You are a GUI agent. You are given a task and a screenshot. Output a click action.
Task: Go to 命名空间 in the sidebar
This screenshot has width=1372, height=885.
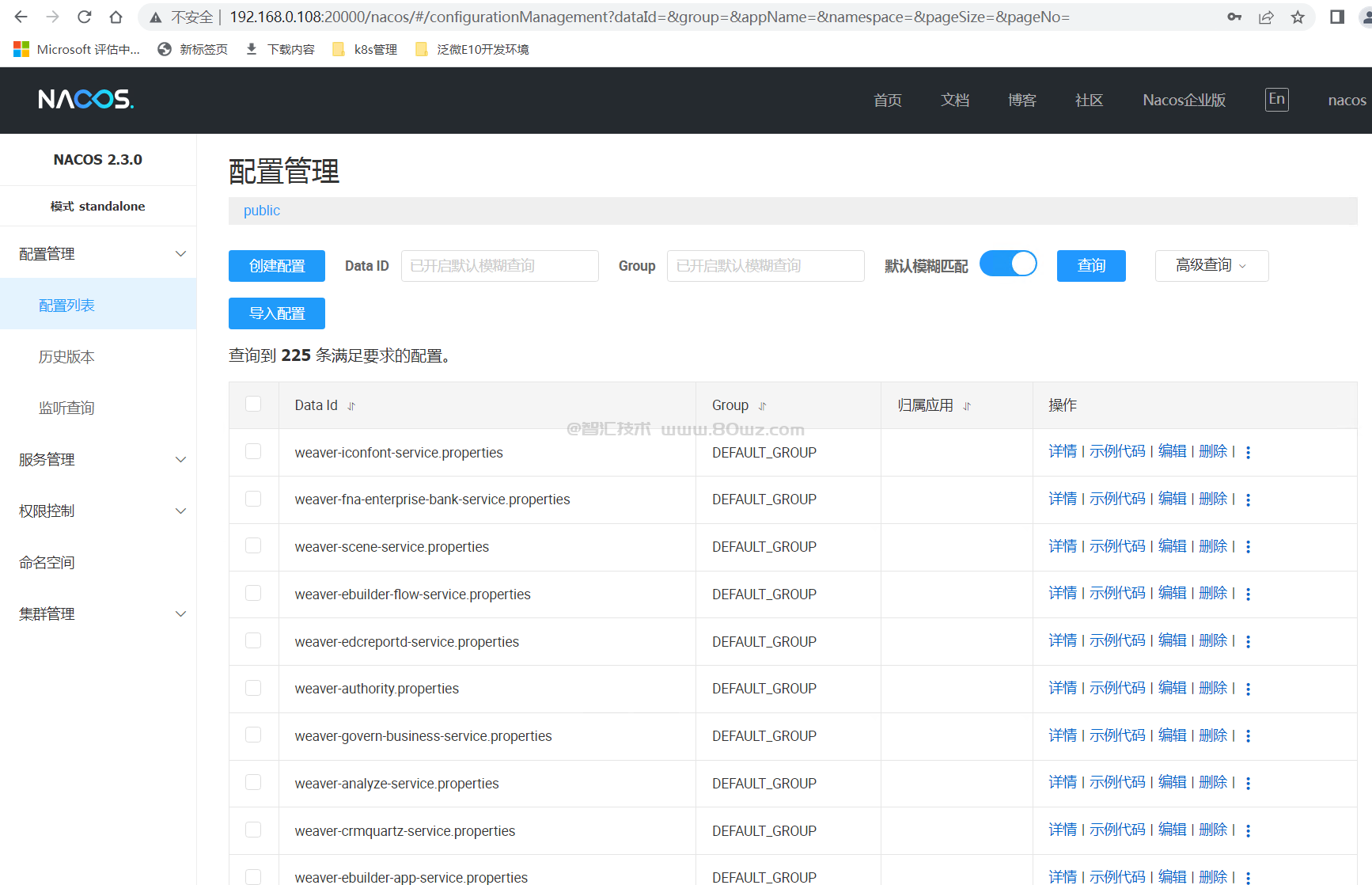(47, 562)
